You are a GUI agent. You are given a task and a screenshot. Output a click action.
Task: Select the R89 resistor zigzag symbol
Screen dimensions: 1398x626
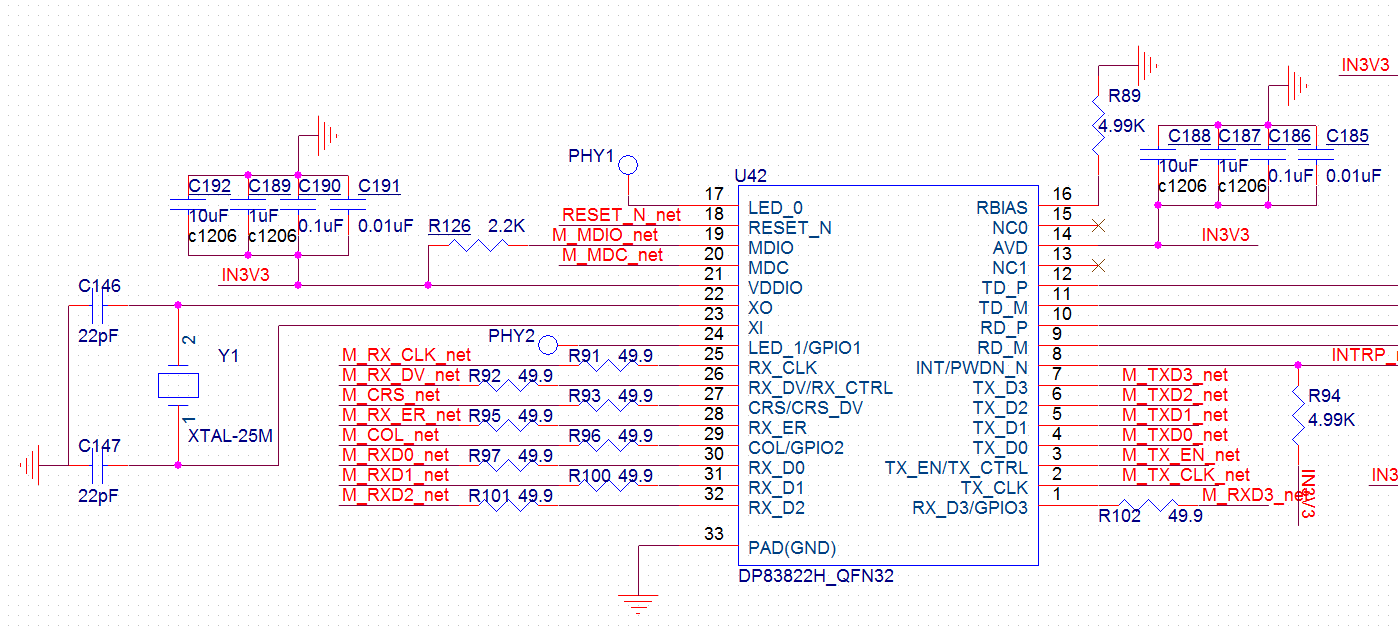[x=1098, y=125]
